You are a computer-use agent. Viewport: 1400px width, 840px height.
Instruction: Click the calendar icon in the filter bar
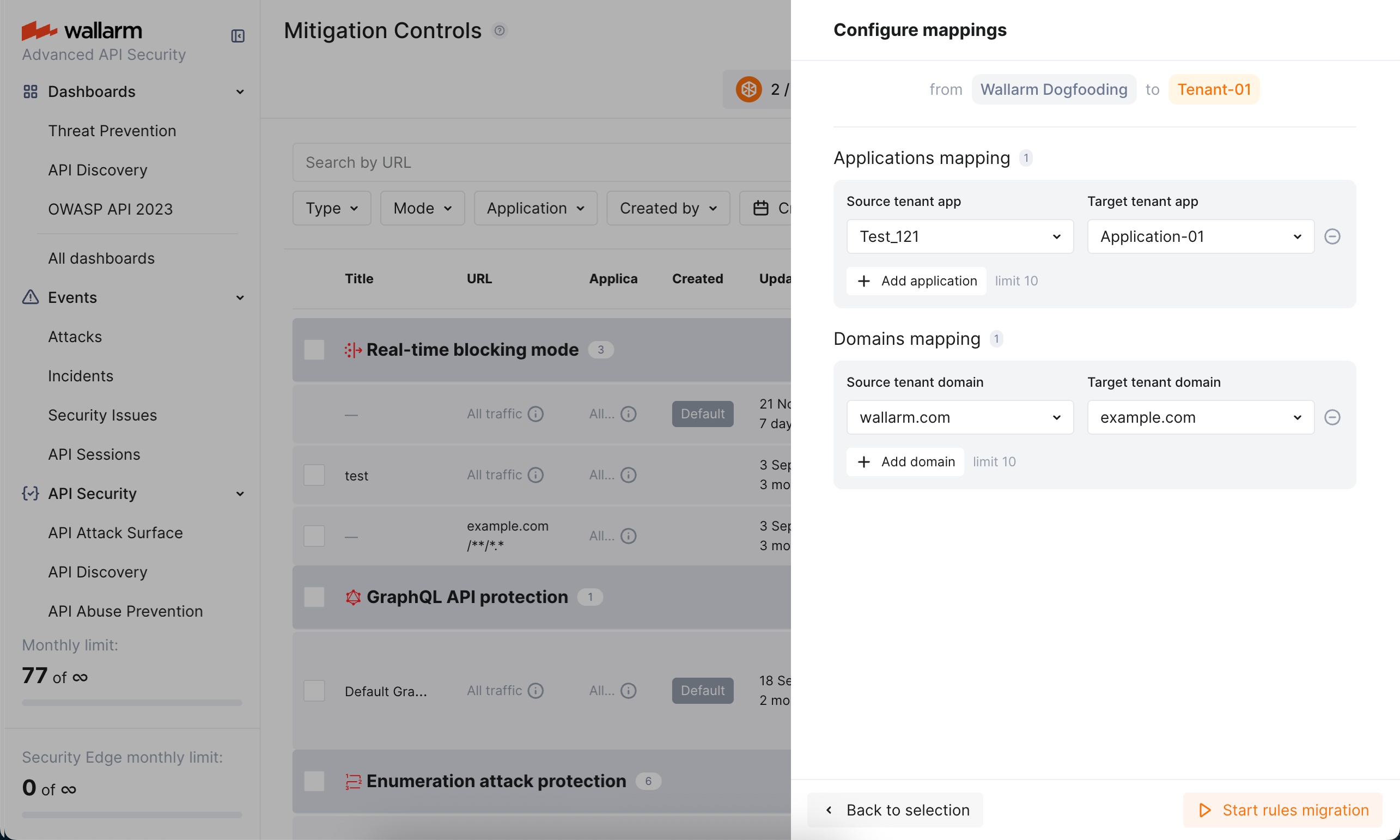tap(760, 208)
